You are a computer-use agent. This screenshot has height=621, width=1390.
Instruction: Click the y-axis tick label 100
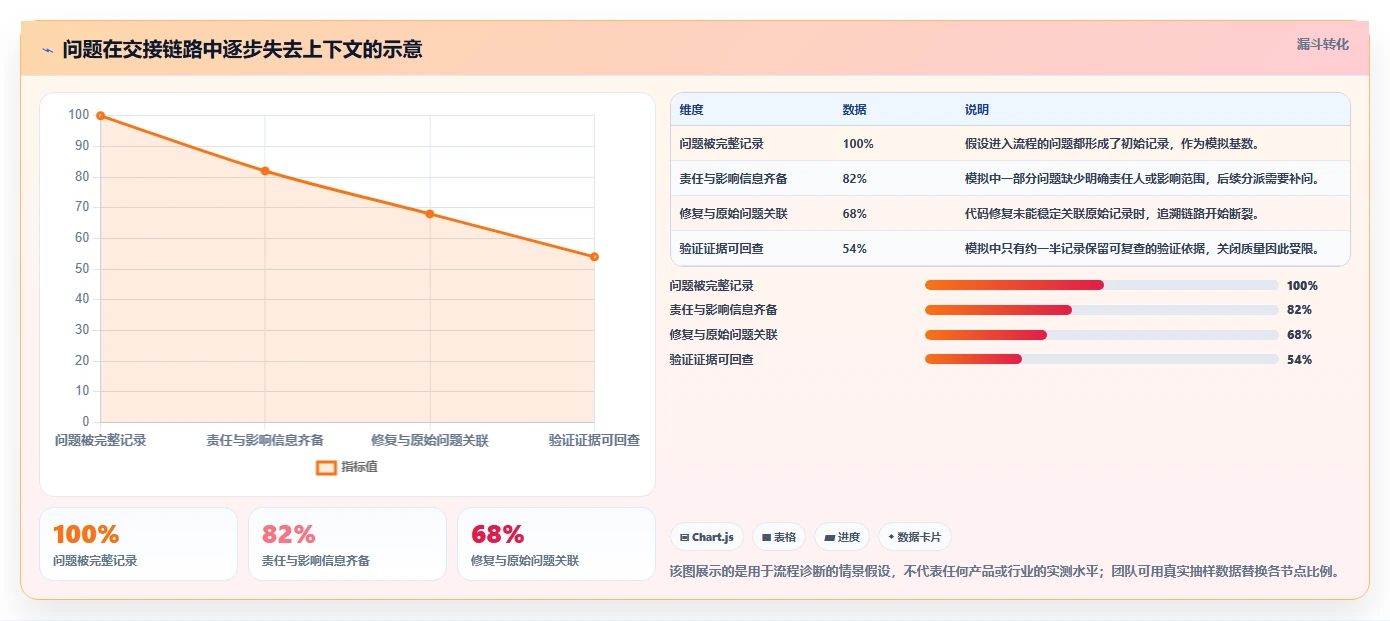coord(79,115)
